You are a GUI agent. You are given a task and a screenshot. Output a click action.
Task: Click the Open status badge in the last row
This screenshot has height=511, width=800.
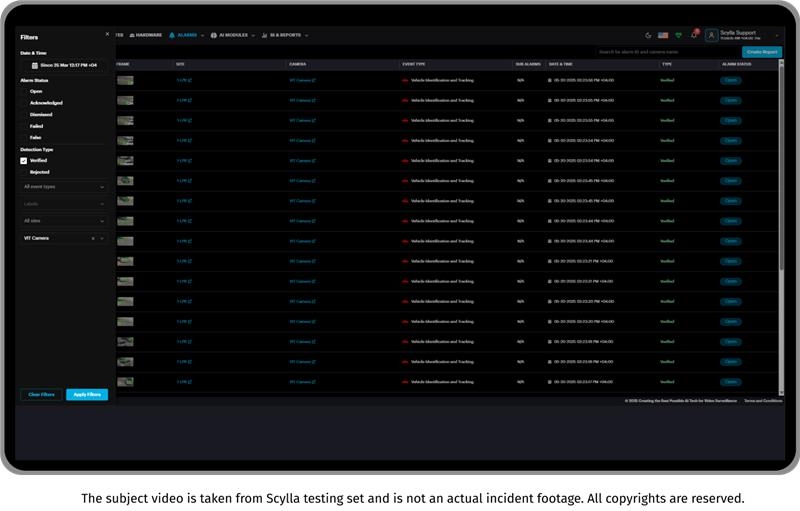(x=731, y=382)
